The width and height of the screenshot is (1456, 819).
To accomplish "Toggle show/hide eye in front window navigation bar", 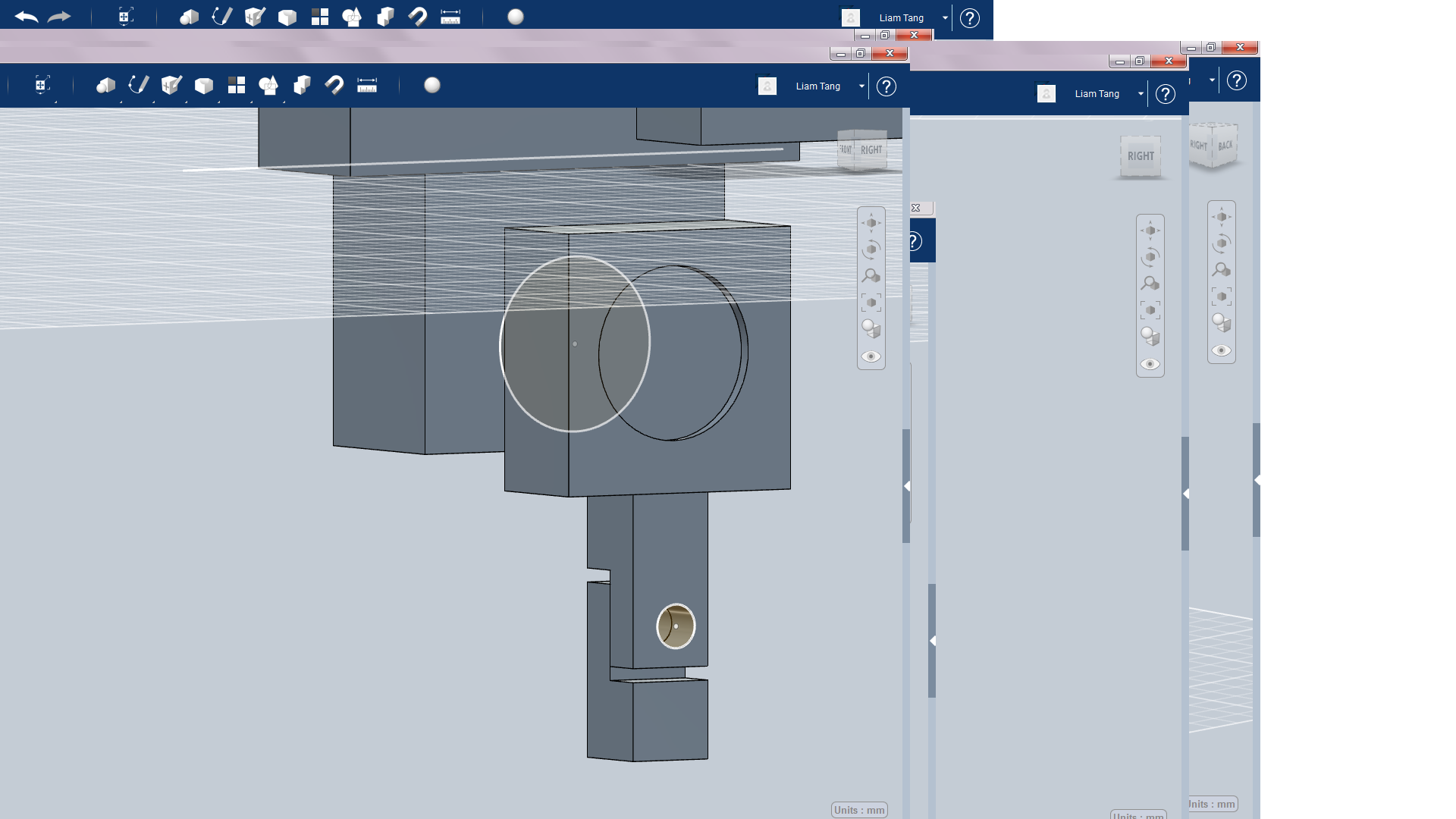I will pos(871,356).
